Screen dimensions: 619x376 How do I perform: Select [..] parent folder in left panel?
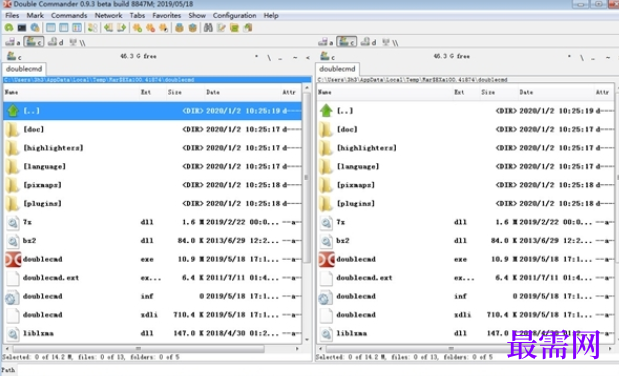point(152,111)
